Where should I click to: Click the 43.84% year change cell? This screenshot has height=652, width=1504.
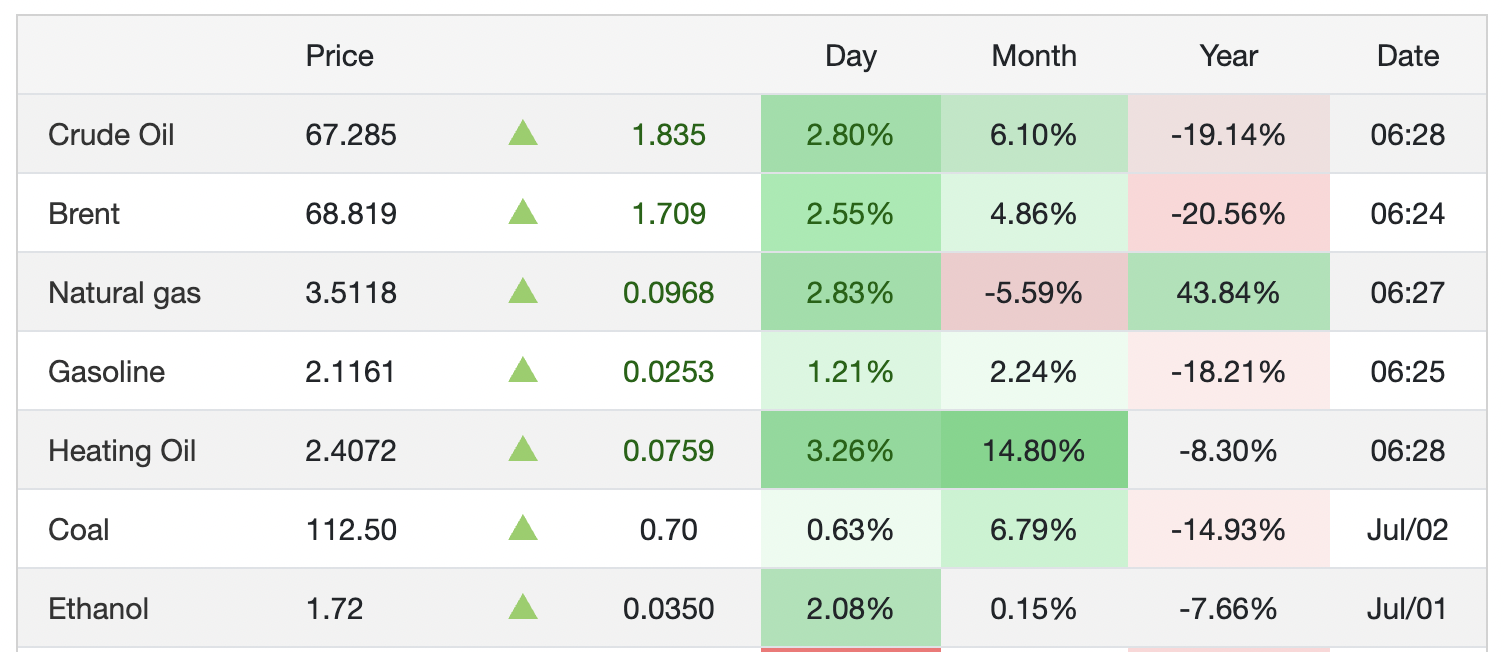coord(1229,292)
